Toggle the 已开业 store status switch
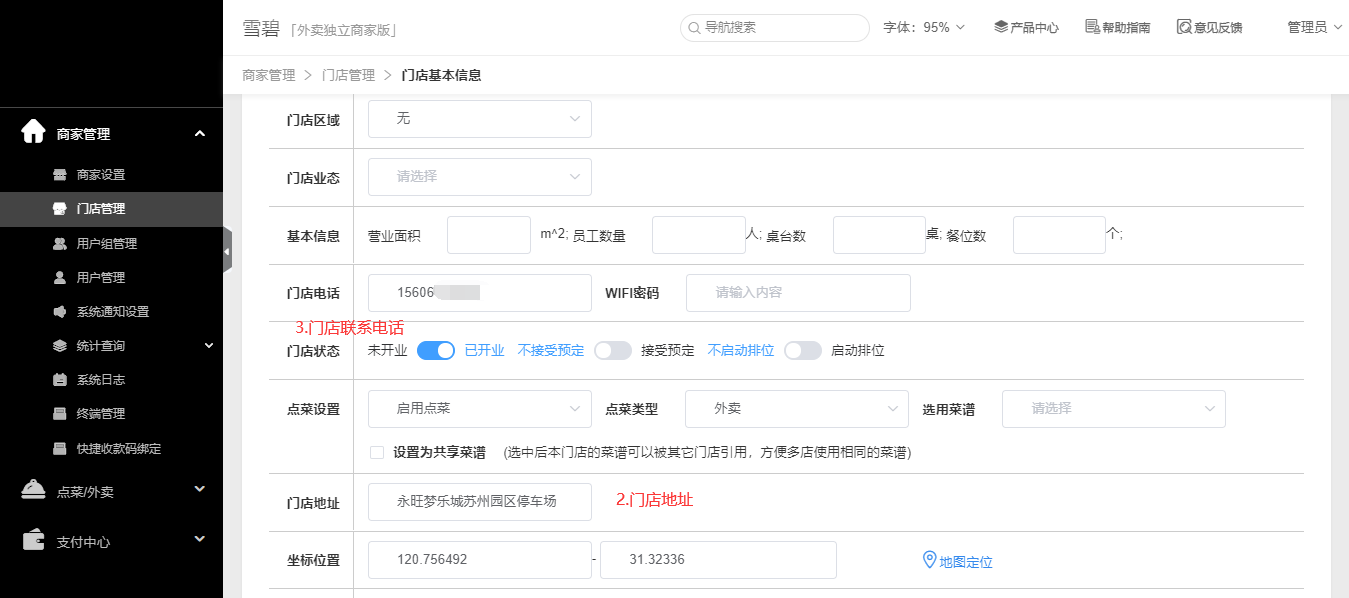 point(436,350)
